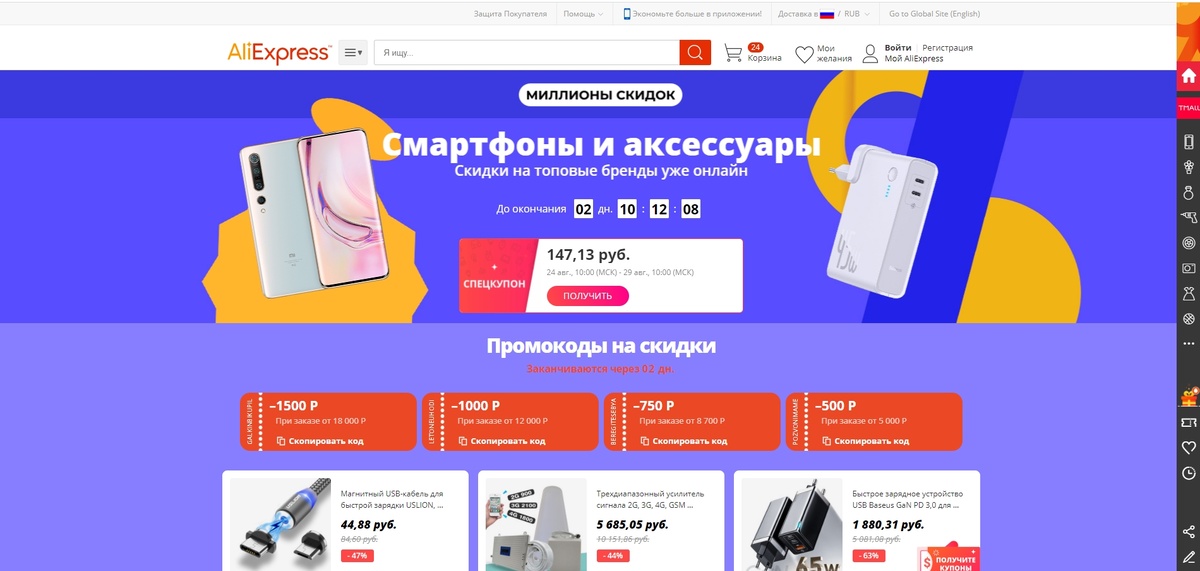Screen dimensions: 1200x571
Task: Expand the Помощь dropdown
Action: tap(583, 14)
